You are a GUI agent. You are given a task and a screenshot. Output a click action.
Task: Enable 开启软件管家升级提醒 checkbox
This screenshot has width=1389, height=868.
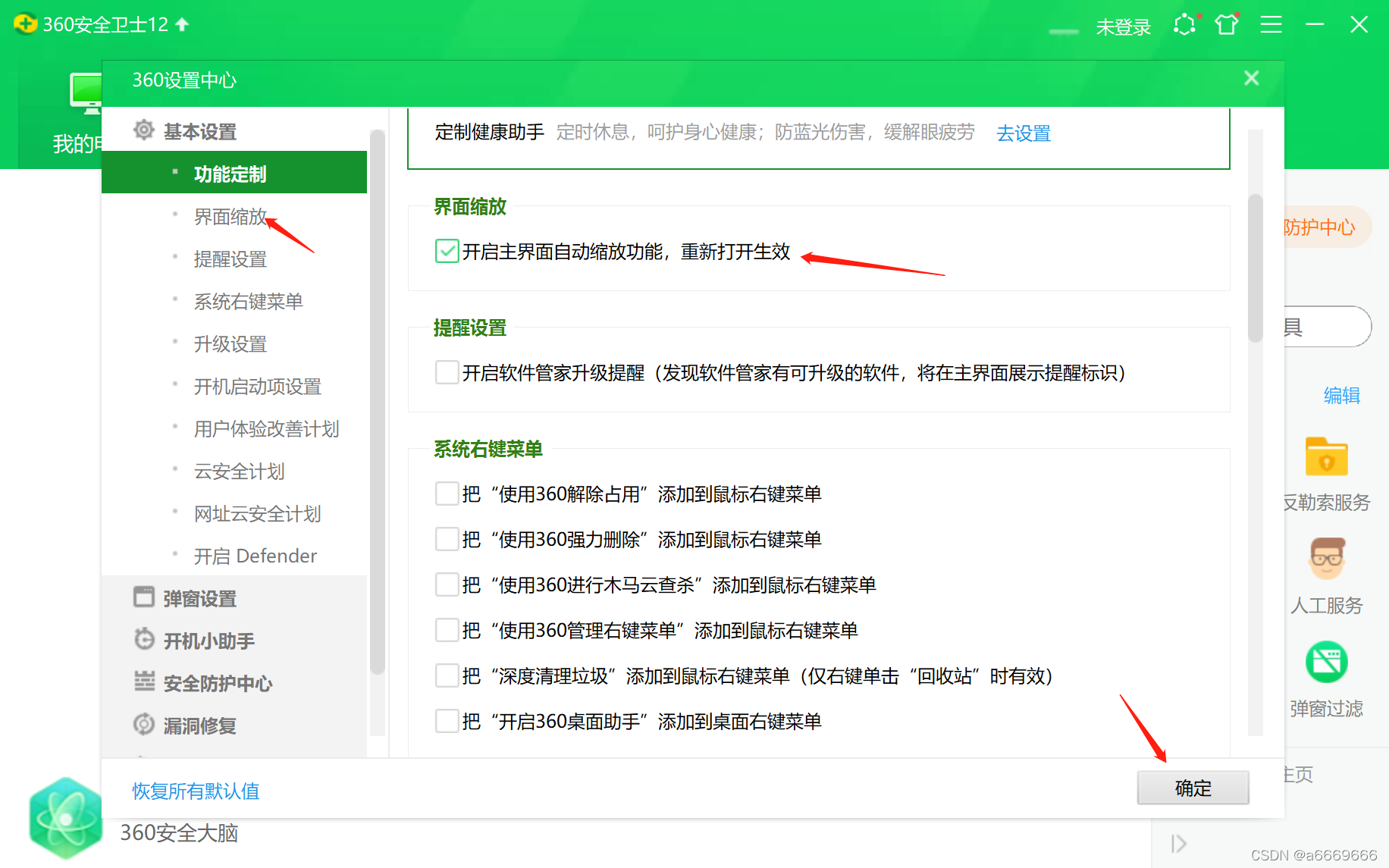pos(447,372)
